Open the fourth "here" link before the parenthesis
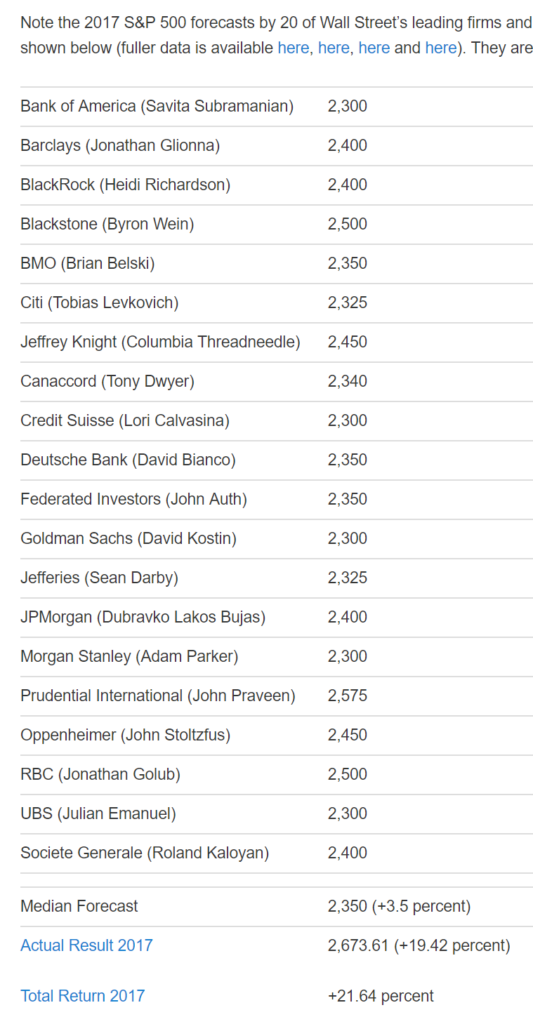This screenshot has height=1024, width=533. (x=441, y=48)
